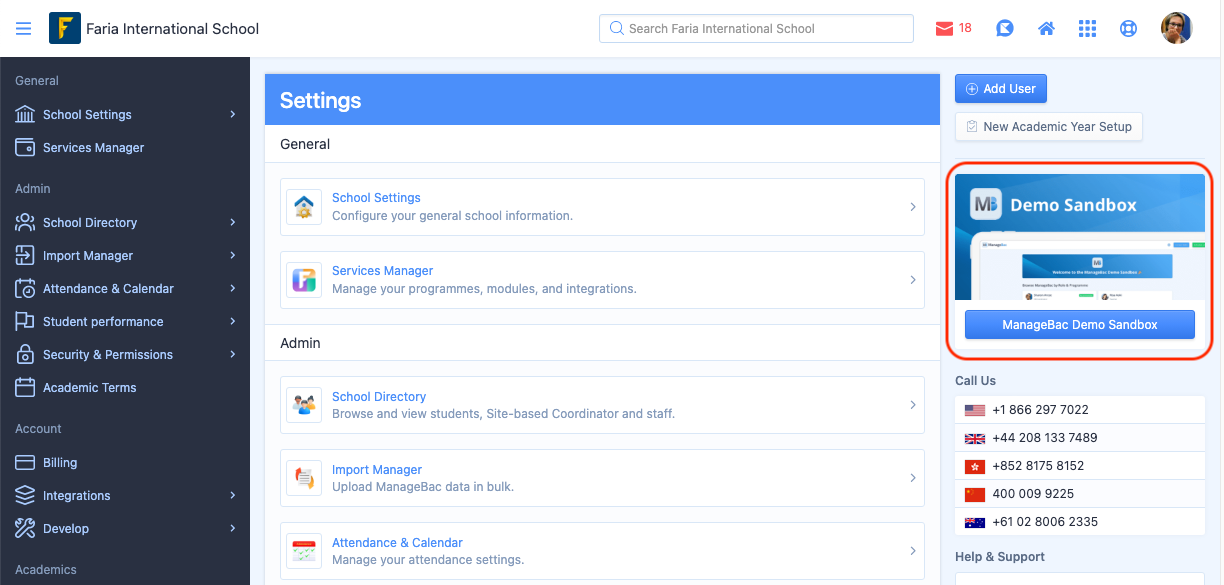
Task: Expand School Directory sidebar chevron
Action: (x=232, y=222)
